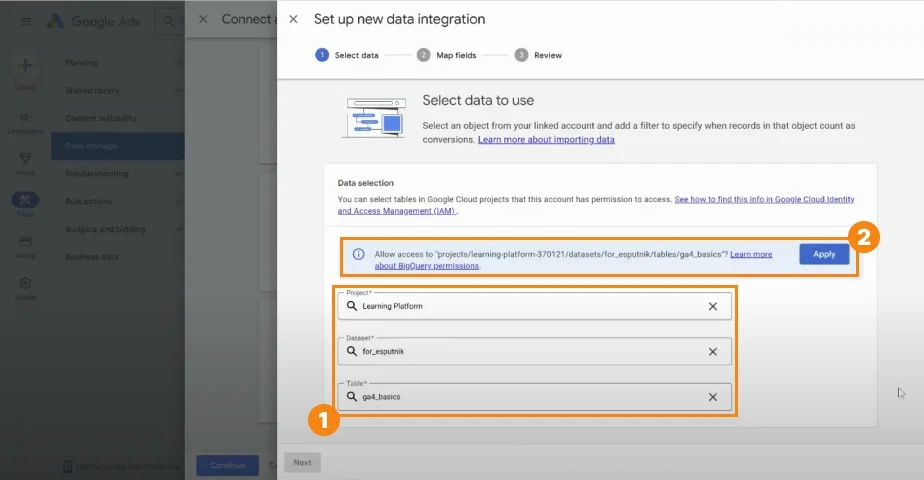Open Learn more about importing data link
The image size is (924, 480).
tap(546, 140)
